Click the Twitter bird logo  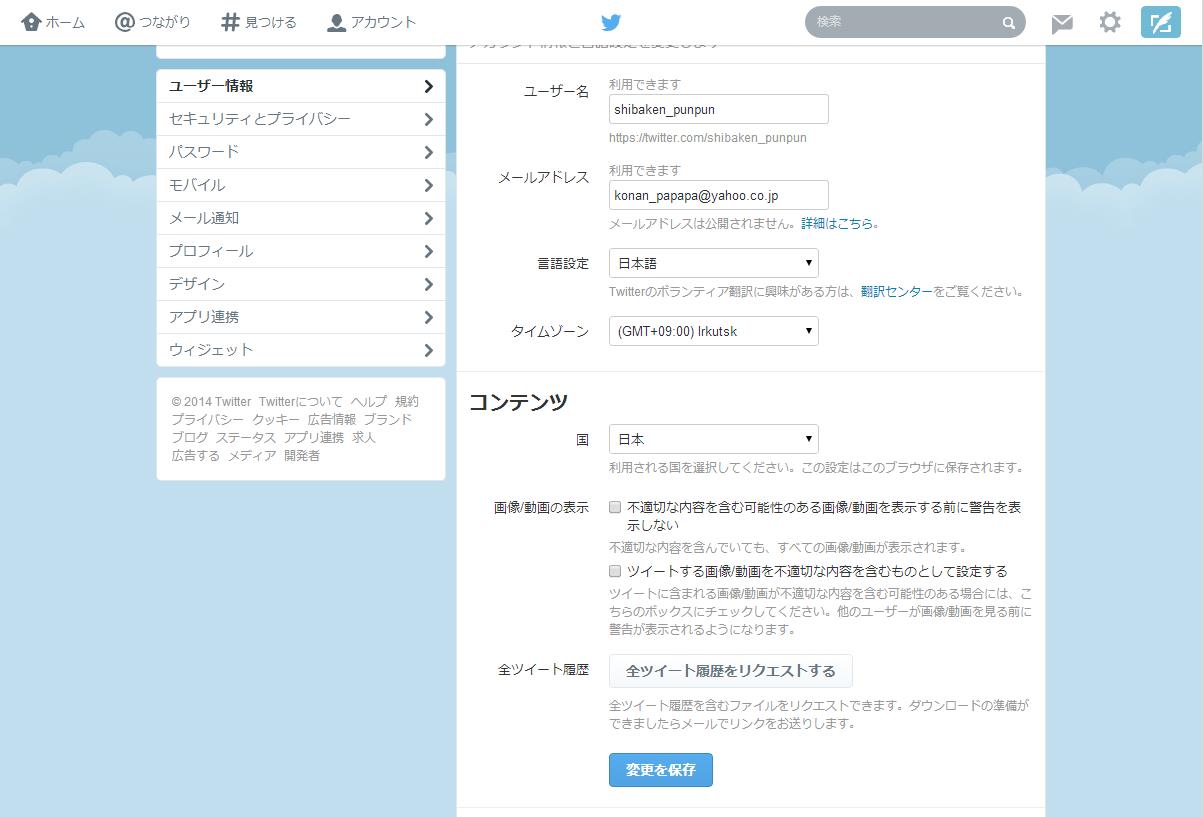click(x=611, y=22)
